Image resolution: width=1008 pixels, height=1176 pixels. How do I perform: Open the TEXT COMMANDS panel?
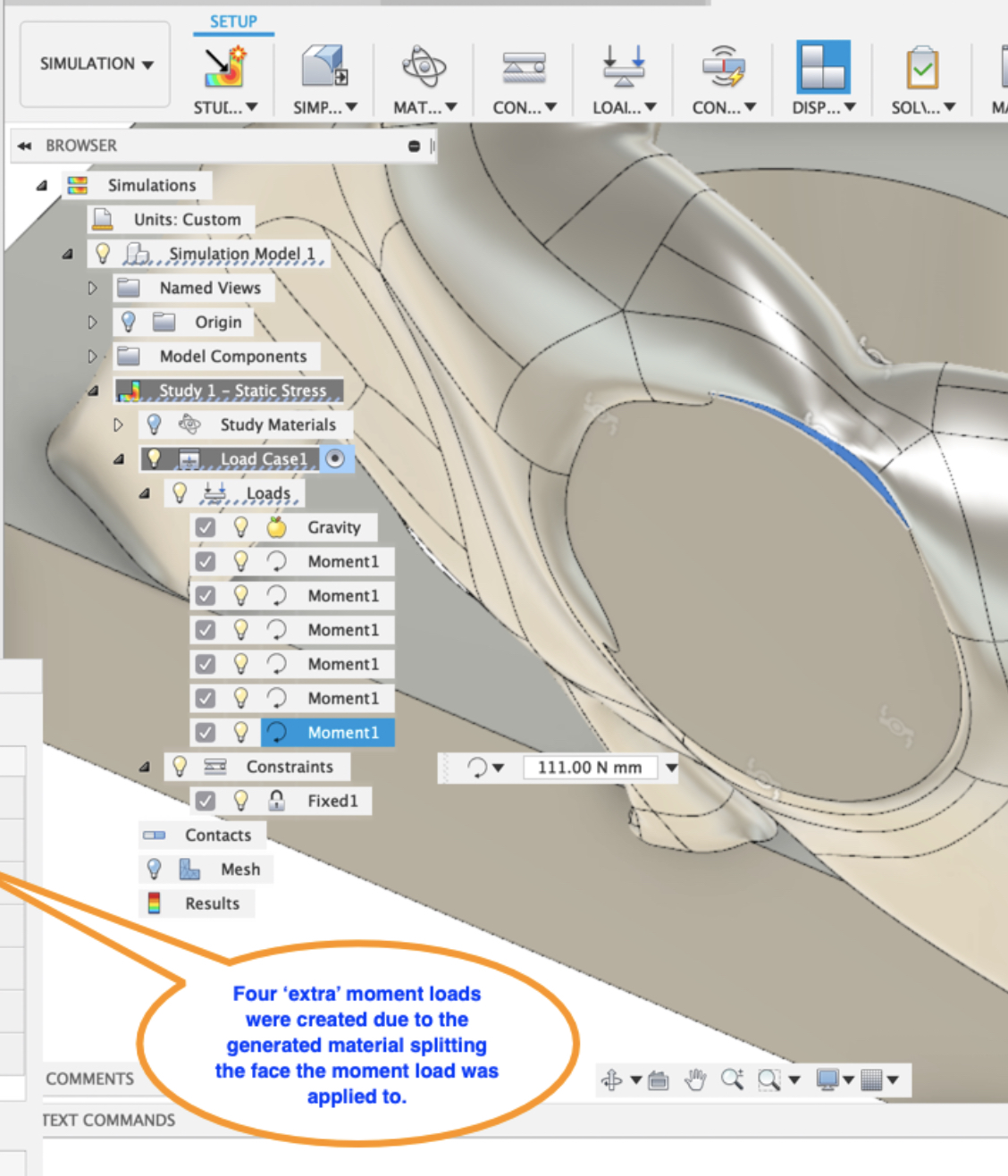pos(107,1120)
